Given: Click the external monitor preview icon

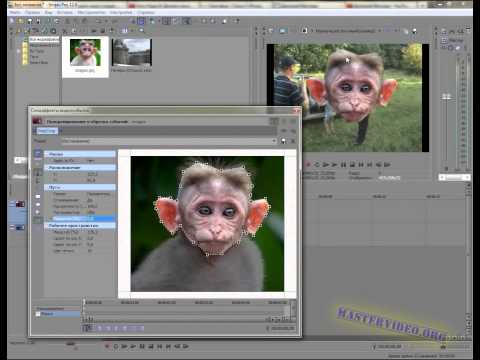Looking at the screenshot, I should coord(283,31).
